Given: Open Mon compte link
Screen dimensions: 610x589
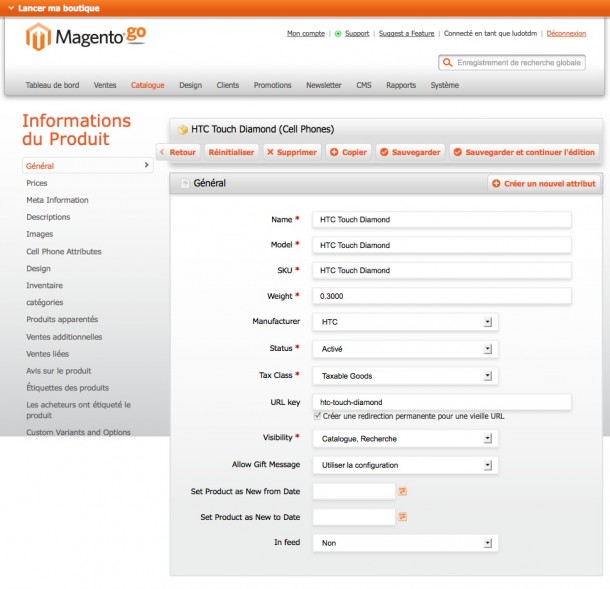Looking at the screenshot, I should click(x=306, y=33).
